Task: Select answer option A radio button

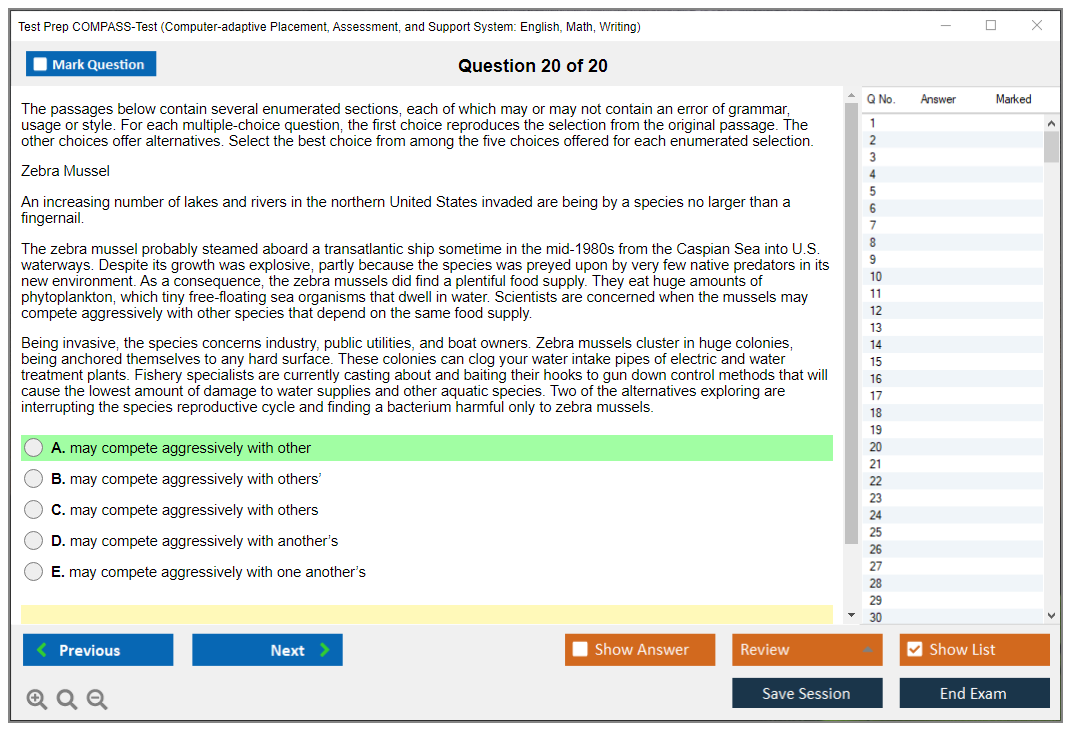Action: click(34, 448)
